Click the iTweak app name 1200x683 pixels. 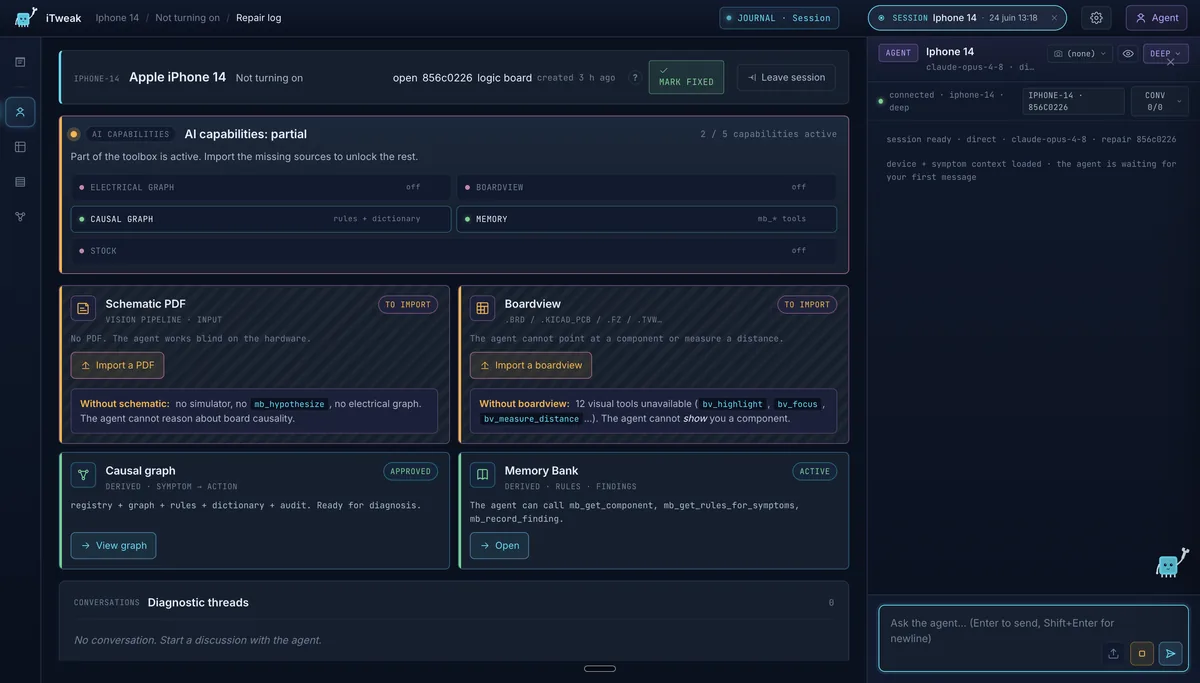(x=63, y=18)
